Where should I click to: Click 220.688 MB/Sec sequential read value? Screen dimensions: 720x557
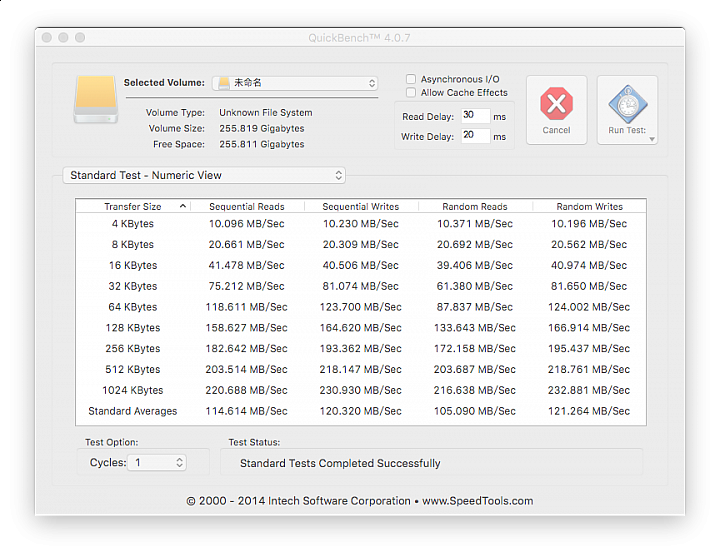click(x=247, y=390)
